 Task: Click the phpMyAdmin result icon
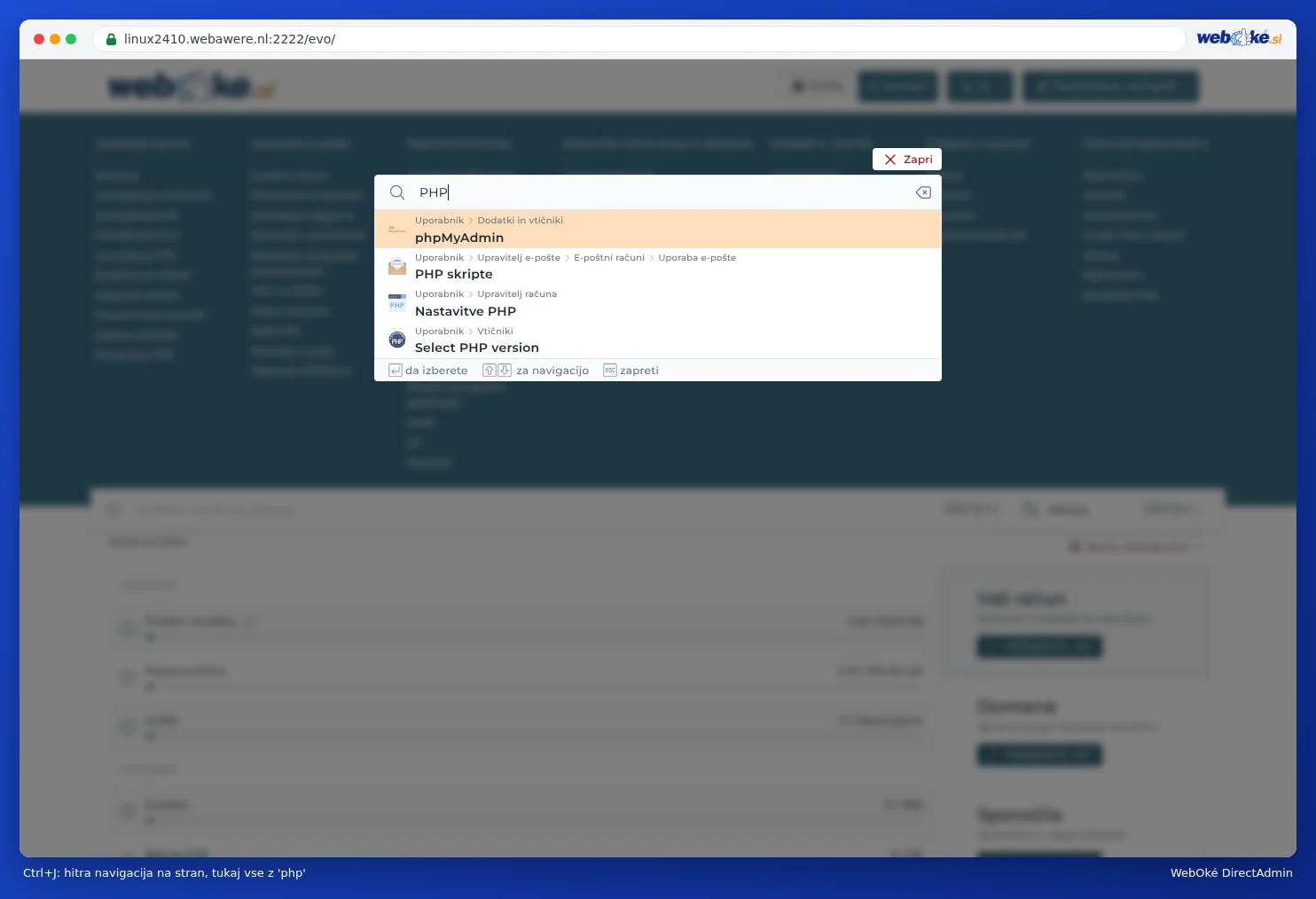(x=397, y=230)
